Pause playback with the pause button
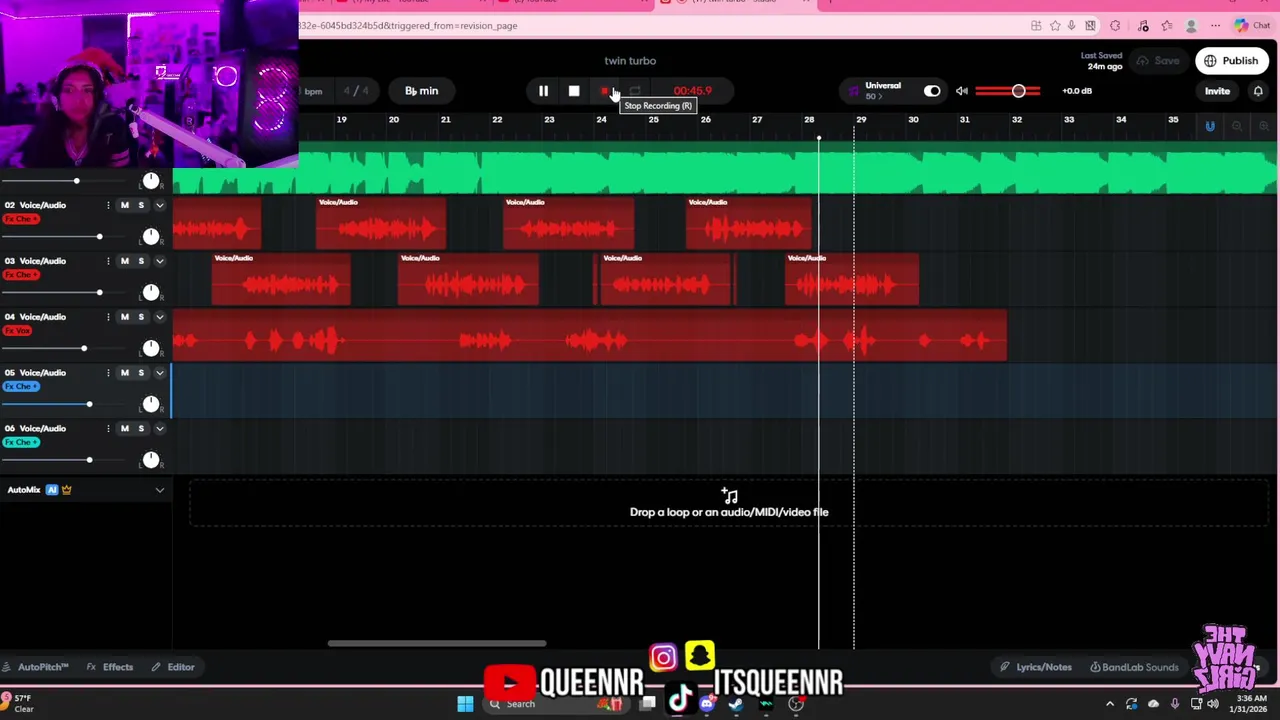This screenshot has width=1280, height=720. pos(543,91)
